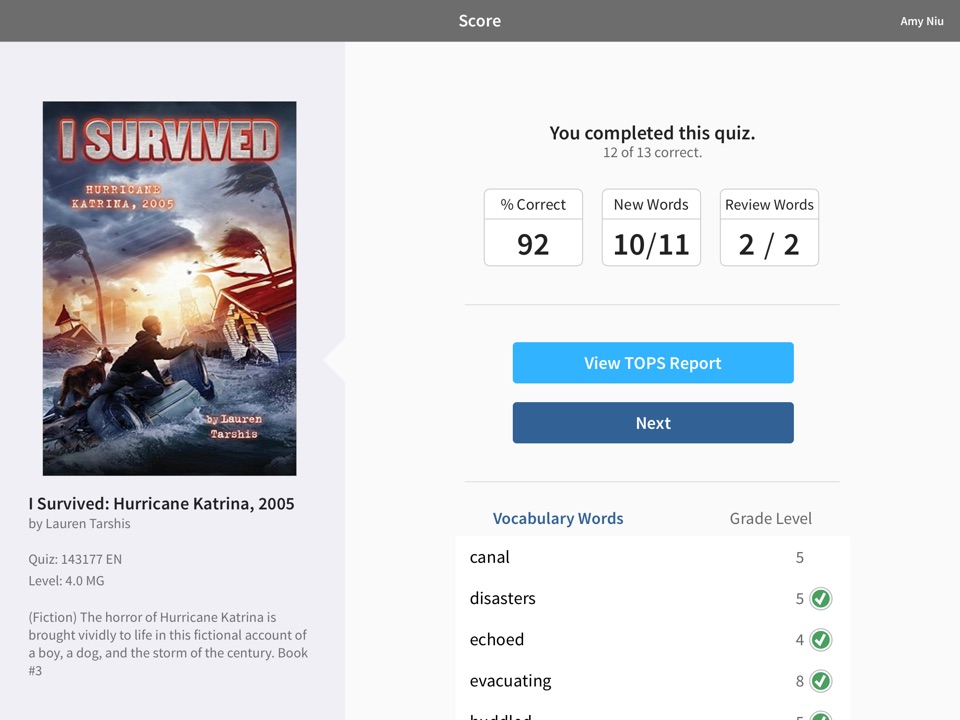Image resolution: width=960 pixels, height=720 pixels.
Task: Click the green check beside disasters
Action: pyautogui.click(x=820, y=598)
